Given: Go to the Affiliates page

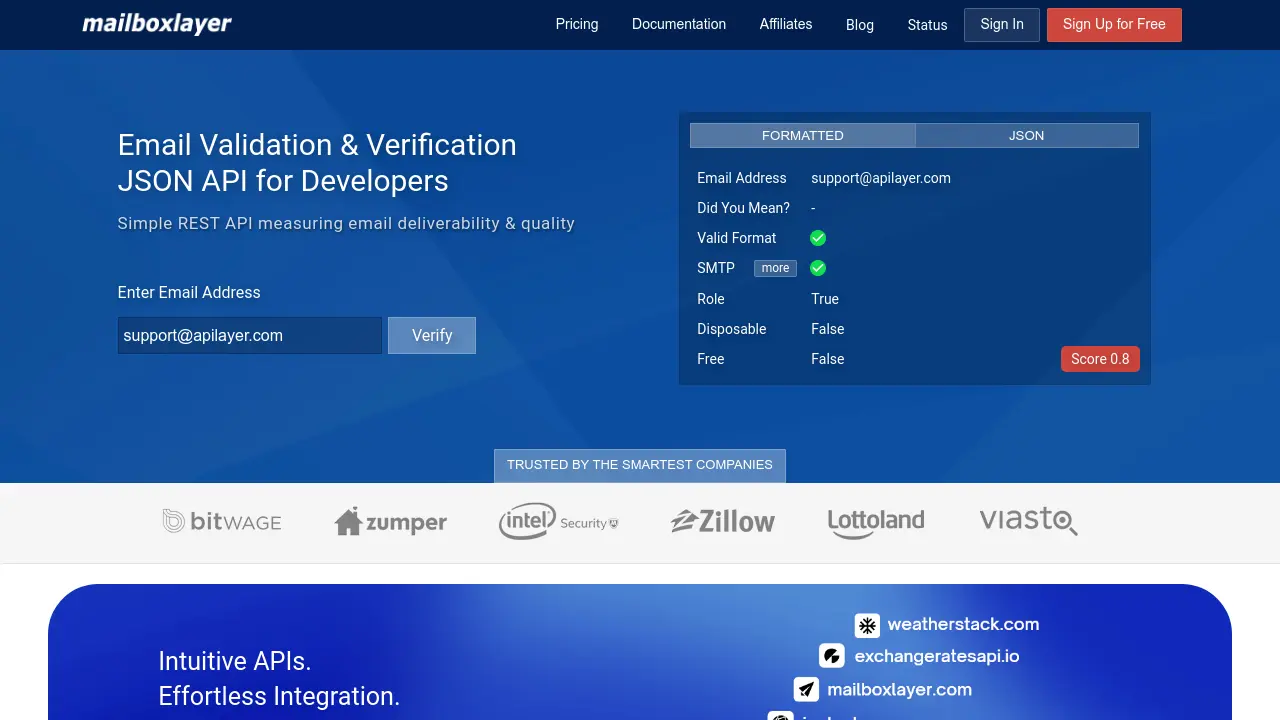Looking at the screenshot, I should 786,24.
